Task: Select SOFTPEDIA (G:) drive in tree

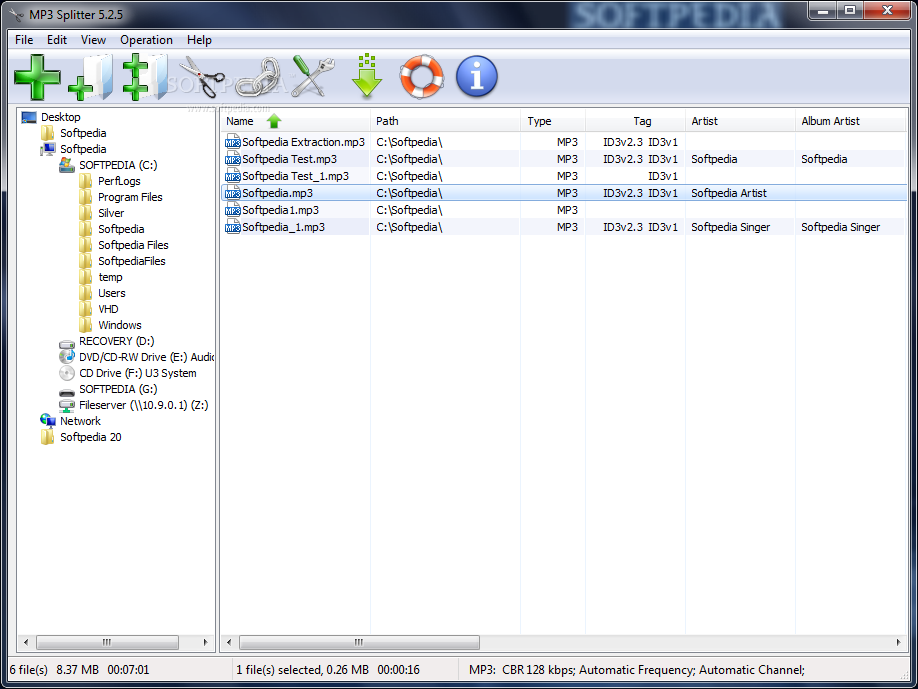Action: [x=118, y=389]
